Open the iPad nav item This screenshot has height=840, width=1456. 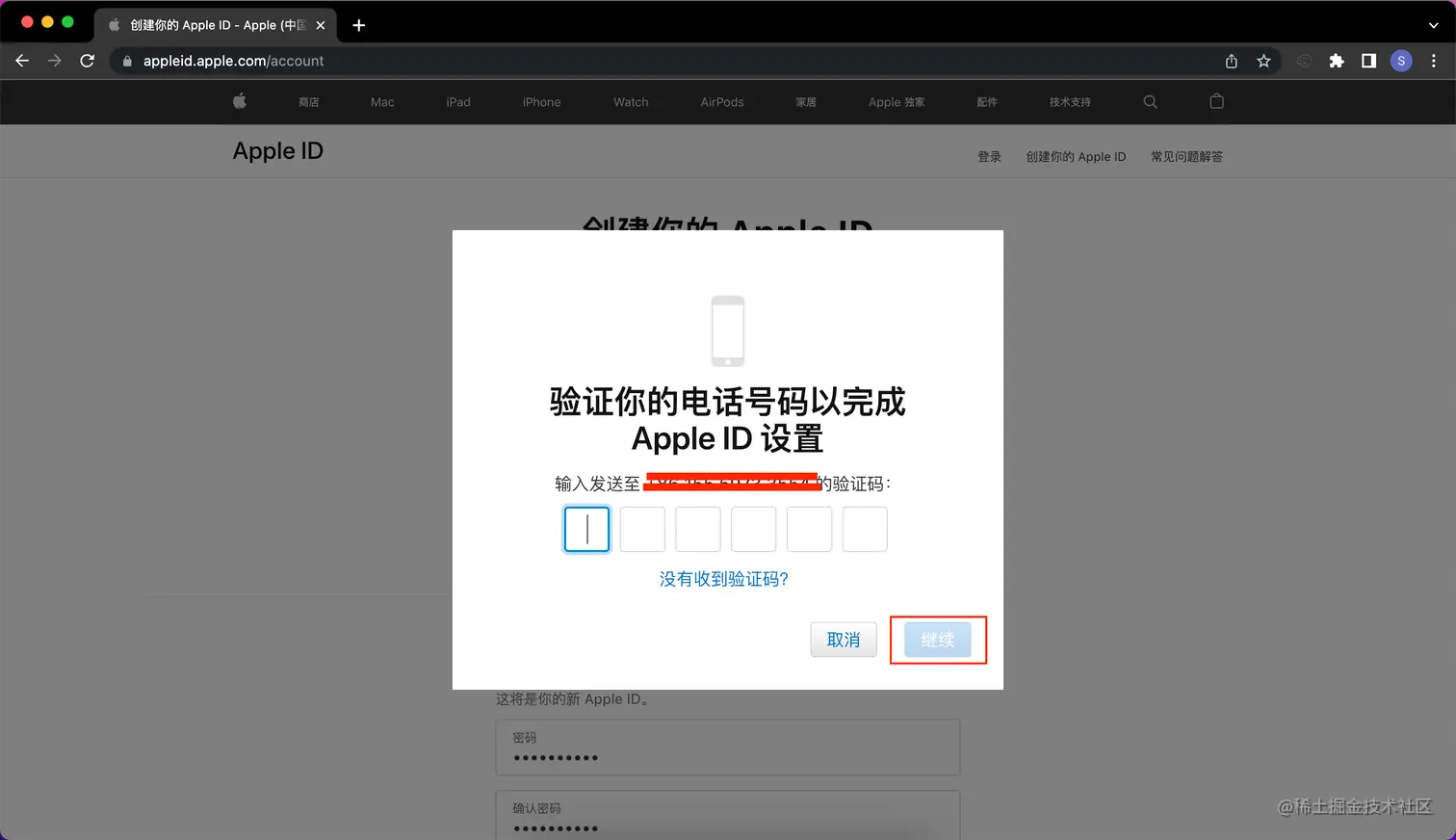(x=458, y=102)
